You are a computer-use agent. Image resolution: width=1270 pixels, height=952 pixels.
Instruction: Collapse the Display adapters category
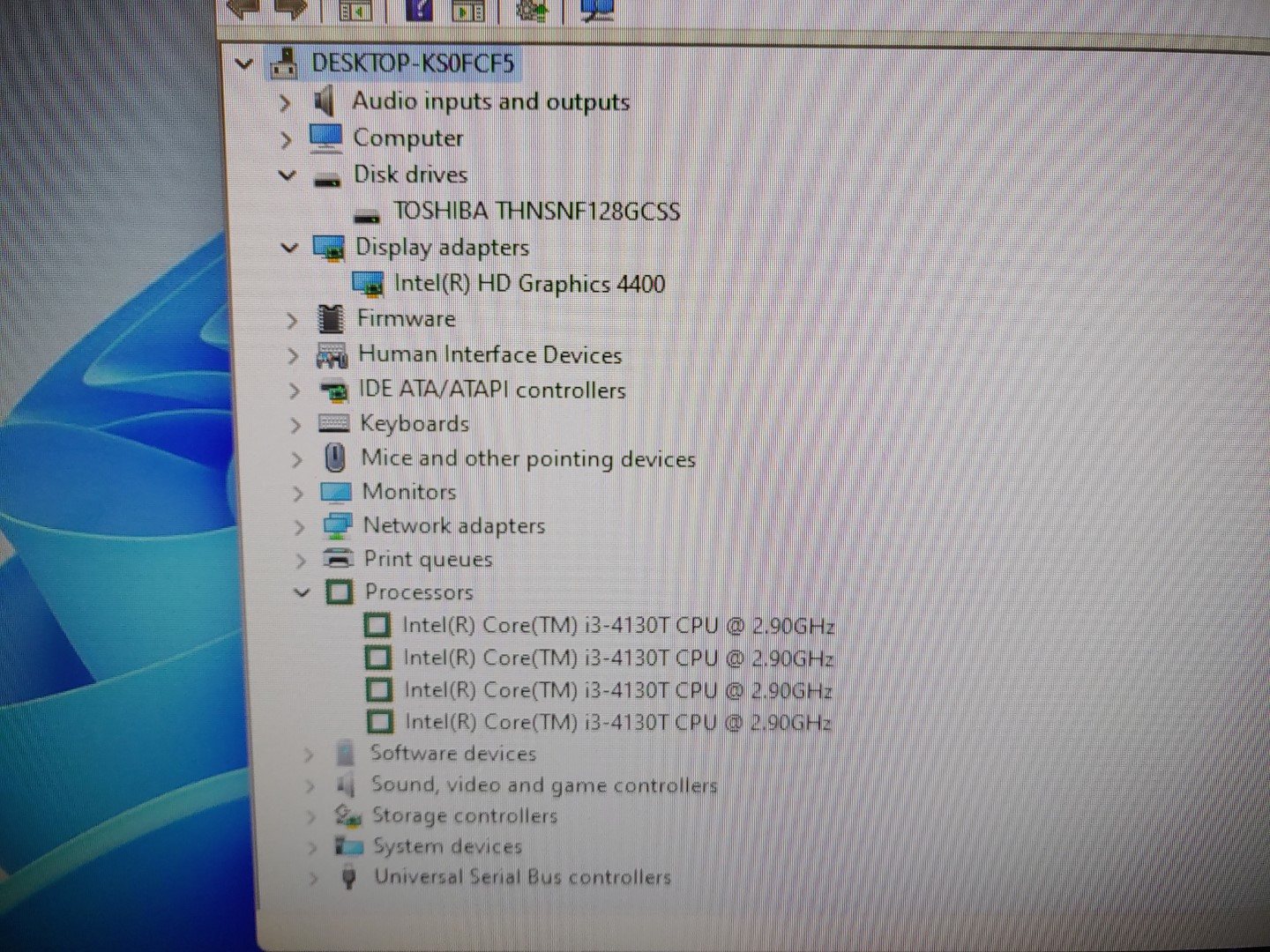click(289, 248)
